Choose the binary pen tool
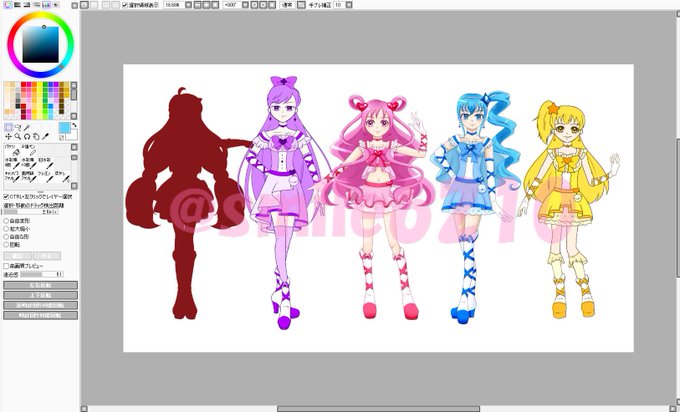 point(29,150)
